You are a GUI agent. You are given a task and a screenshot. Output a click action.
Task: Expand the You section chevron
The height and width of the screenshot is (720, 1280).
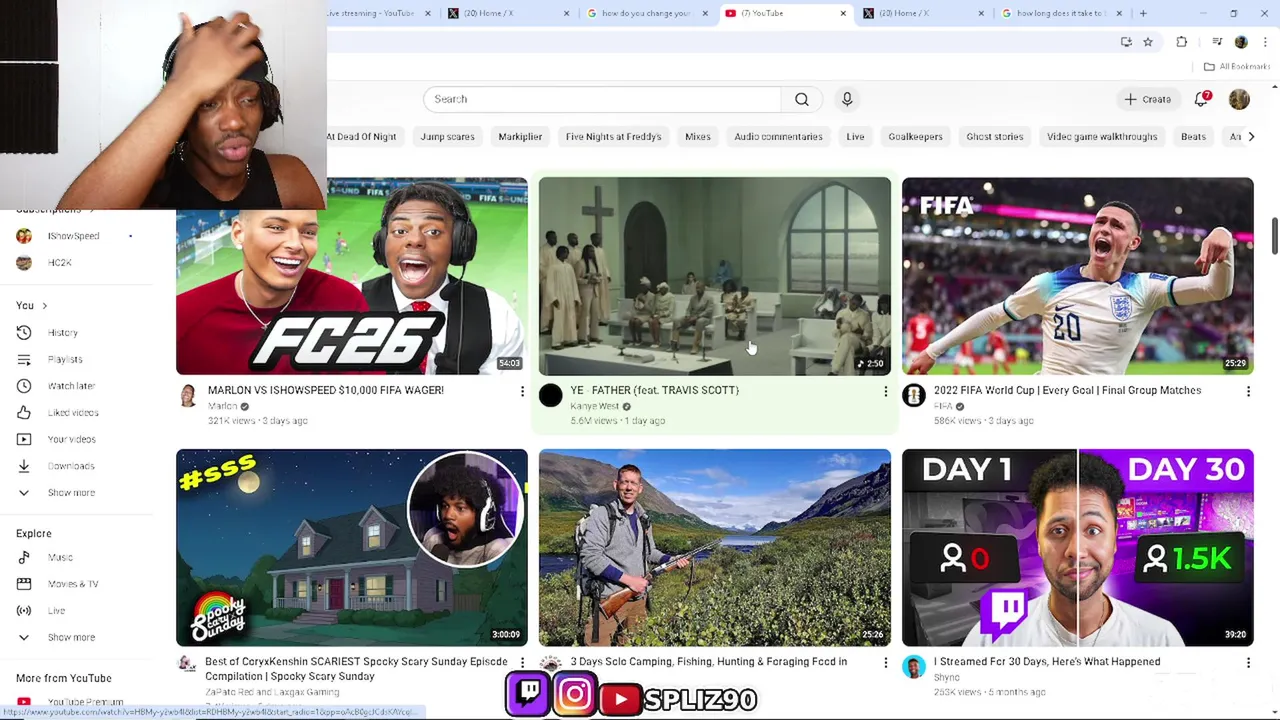click(44, 306)
